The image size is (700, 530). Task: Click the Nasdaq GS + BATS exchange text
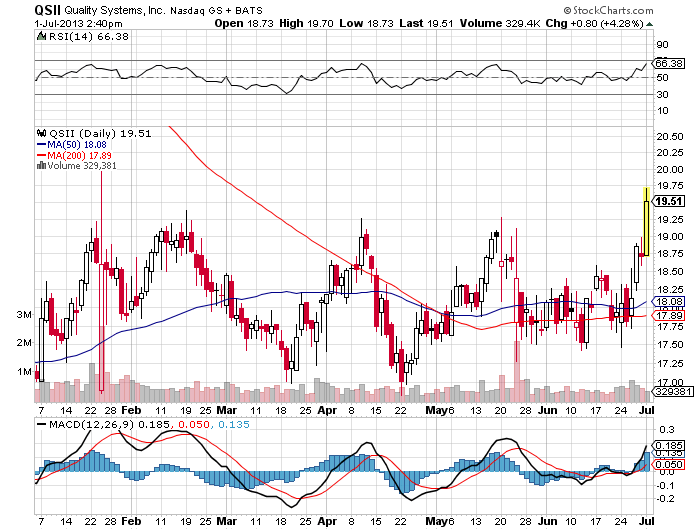point(217,10)
